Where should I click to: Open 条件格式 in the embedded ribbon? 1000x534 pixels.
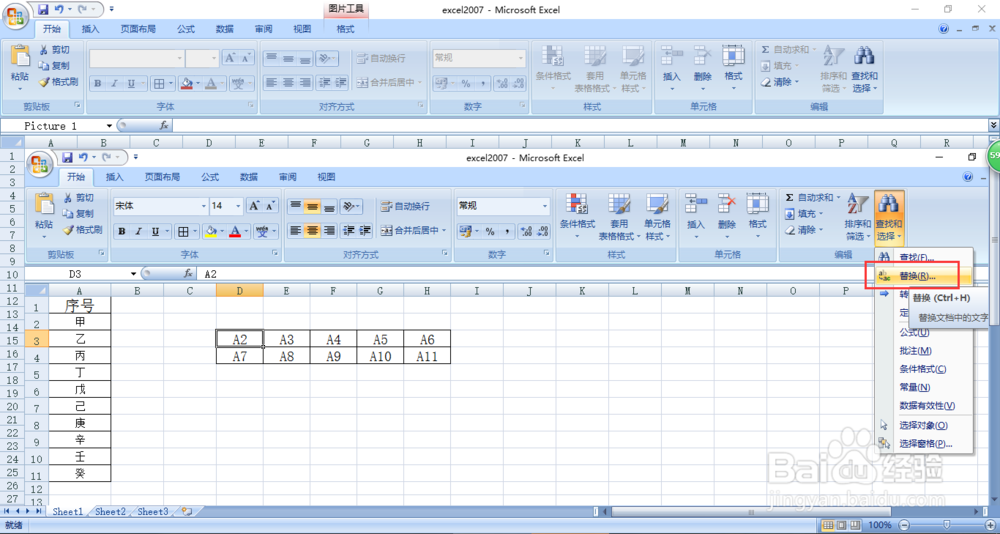[577, 217]
